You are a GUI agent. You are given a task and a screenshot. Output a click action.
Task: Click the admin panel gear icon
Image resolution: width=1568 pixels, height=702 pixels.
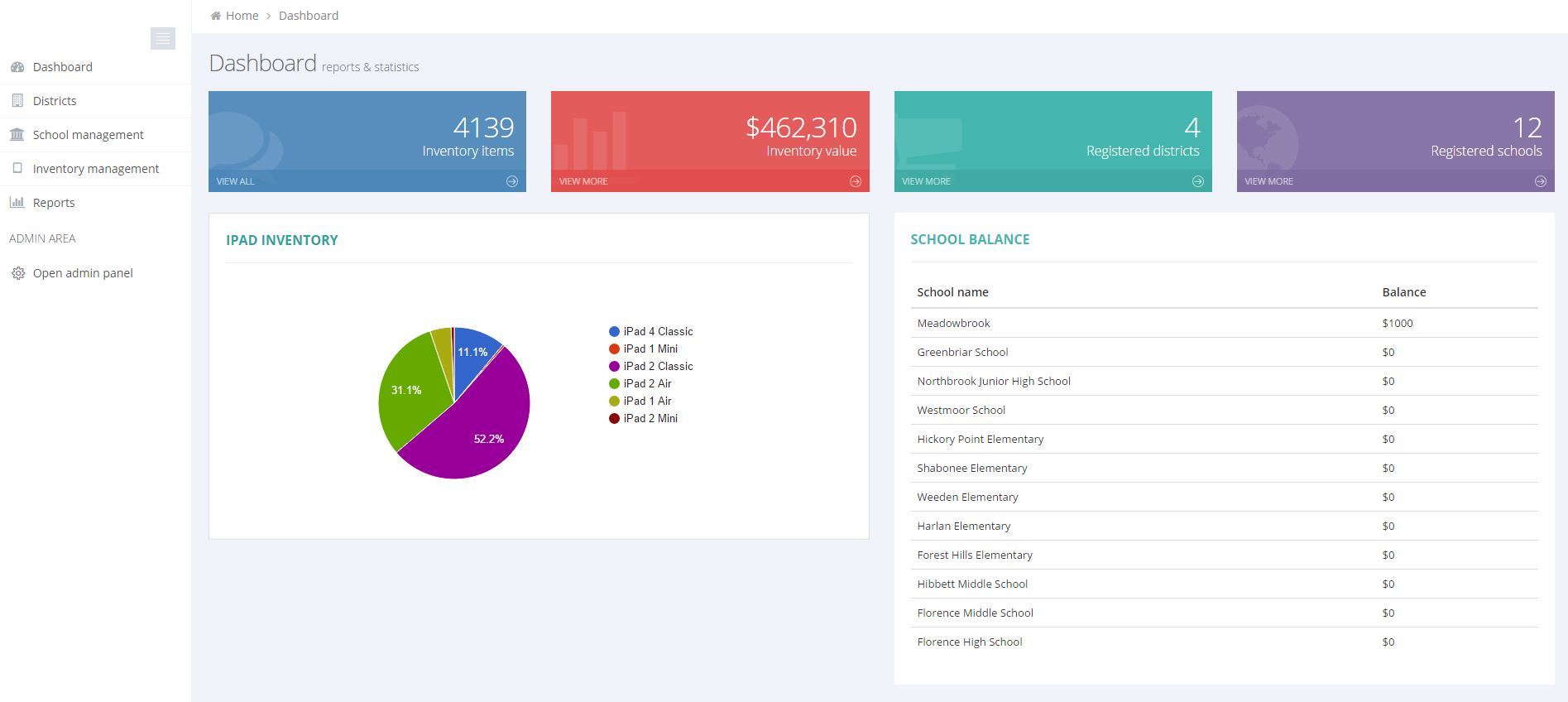[17, 273]
